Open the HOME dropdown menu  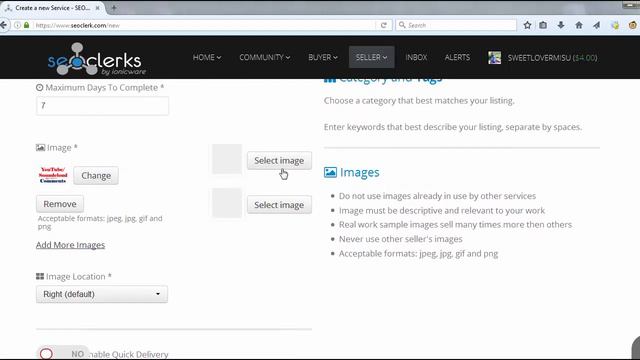point(207,58)
